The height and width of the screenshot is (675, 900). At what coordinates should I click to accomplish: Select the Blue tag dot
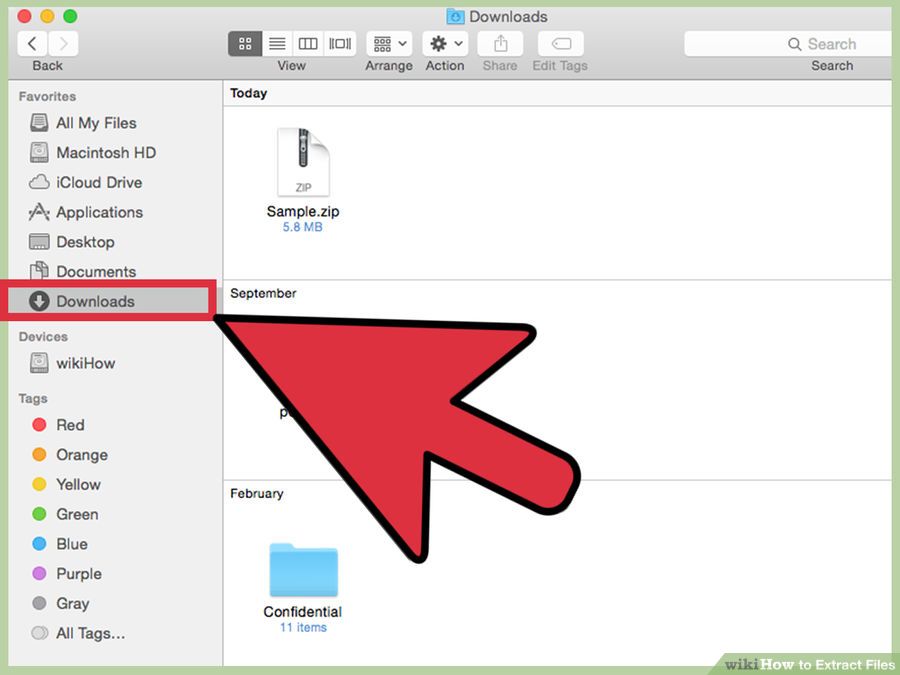pyautogui.click(x=39, y=544)
